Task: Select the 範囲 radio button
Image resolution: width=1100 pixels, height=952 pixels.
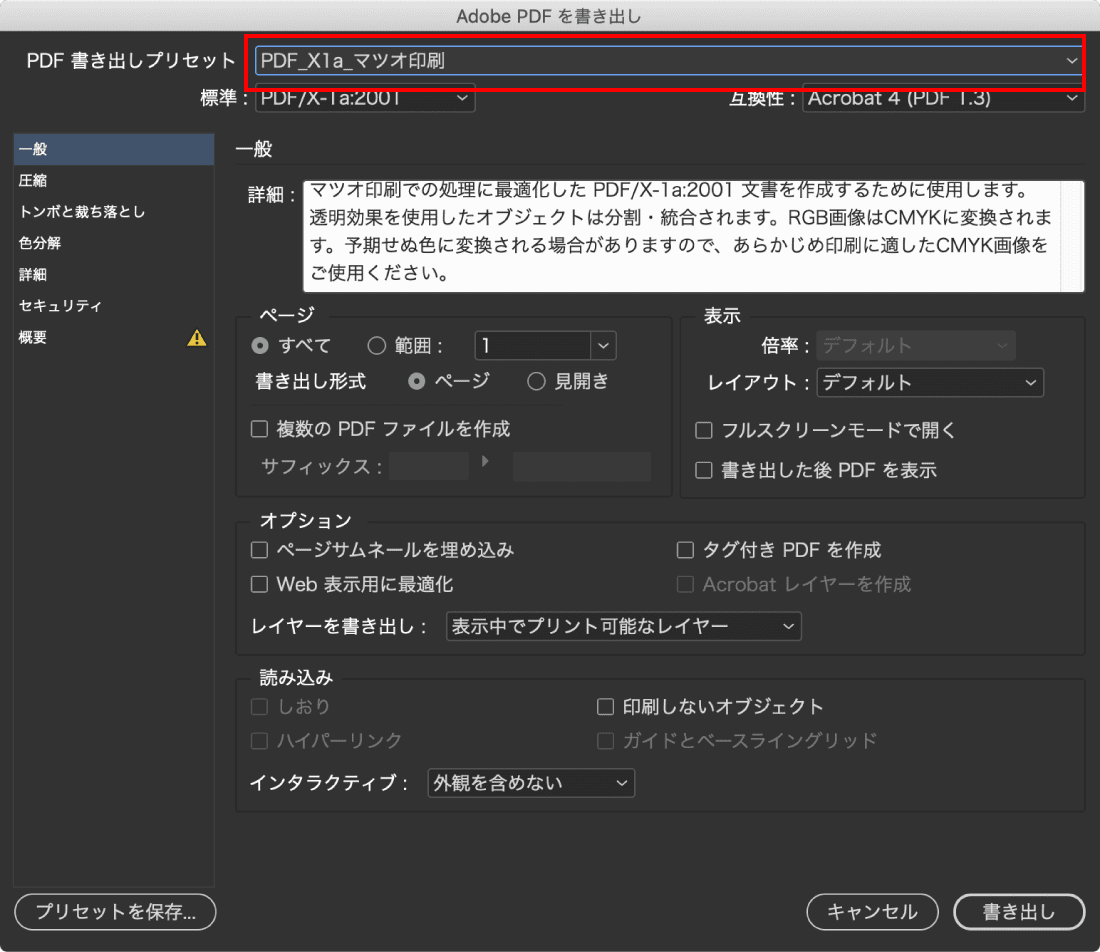Action: coord(377,345)
